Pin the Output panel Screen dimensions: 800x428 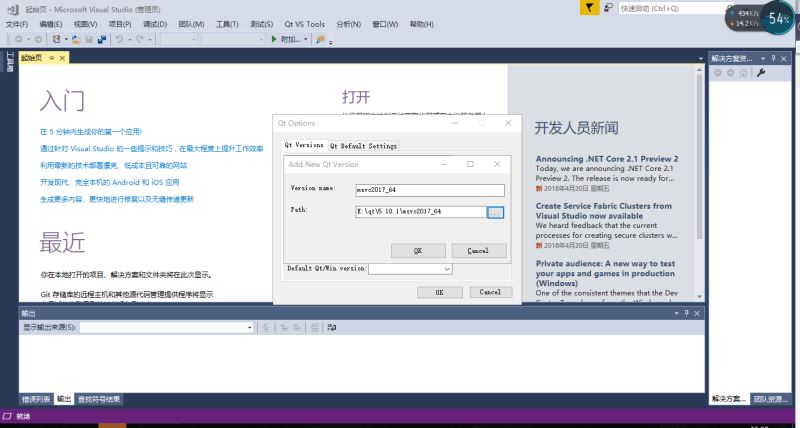[x=687, y=313]
